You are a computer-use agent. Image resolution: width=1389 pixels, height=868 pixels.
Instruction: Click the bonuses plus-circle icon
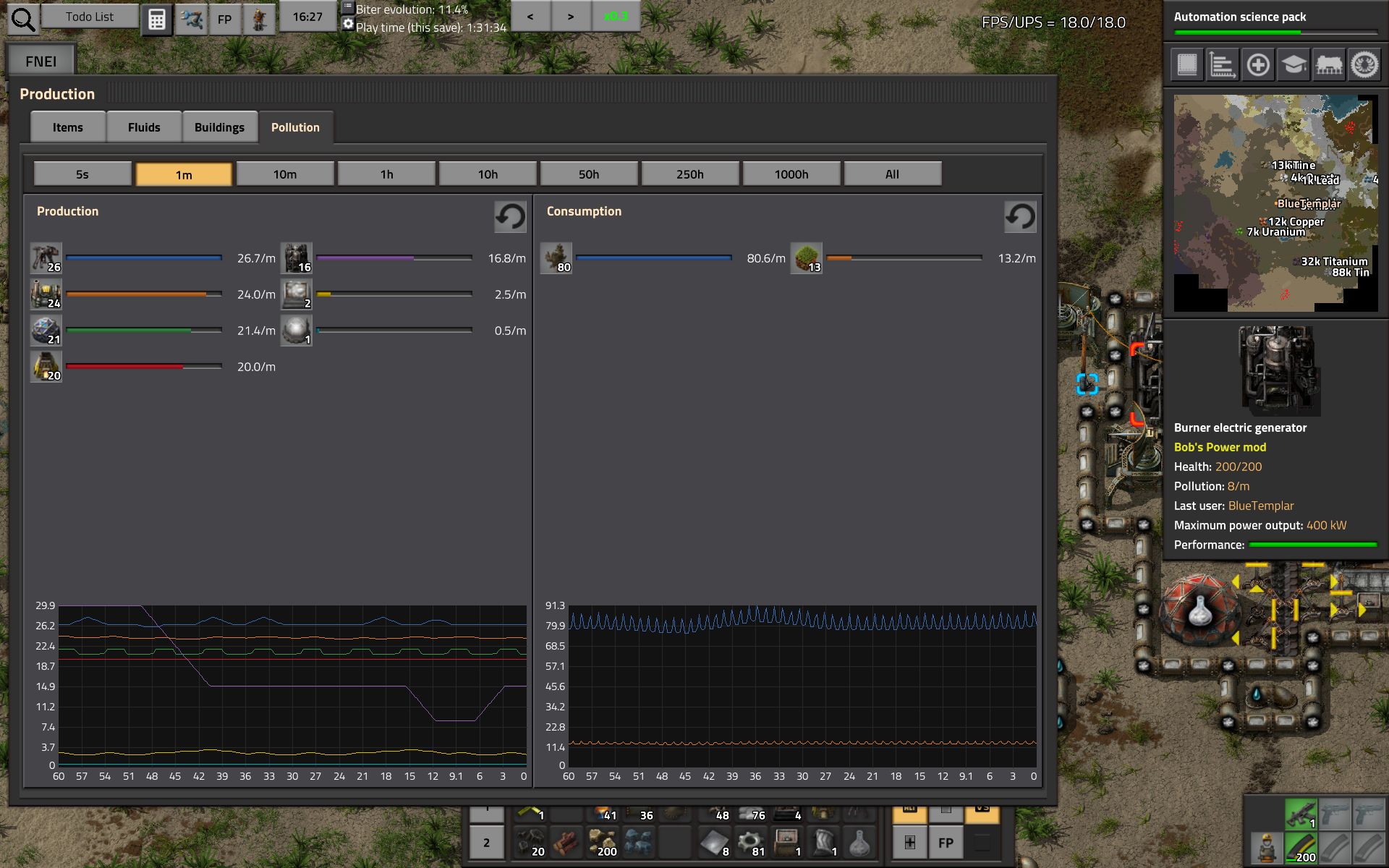[x=1258, y=64]
